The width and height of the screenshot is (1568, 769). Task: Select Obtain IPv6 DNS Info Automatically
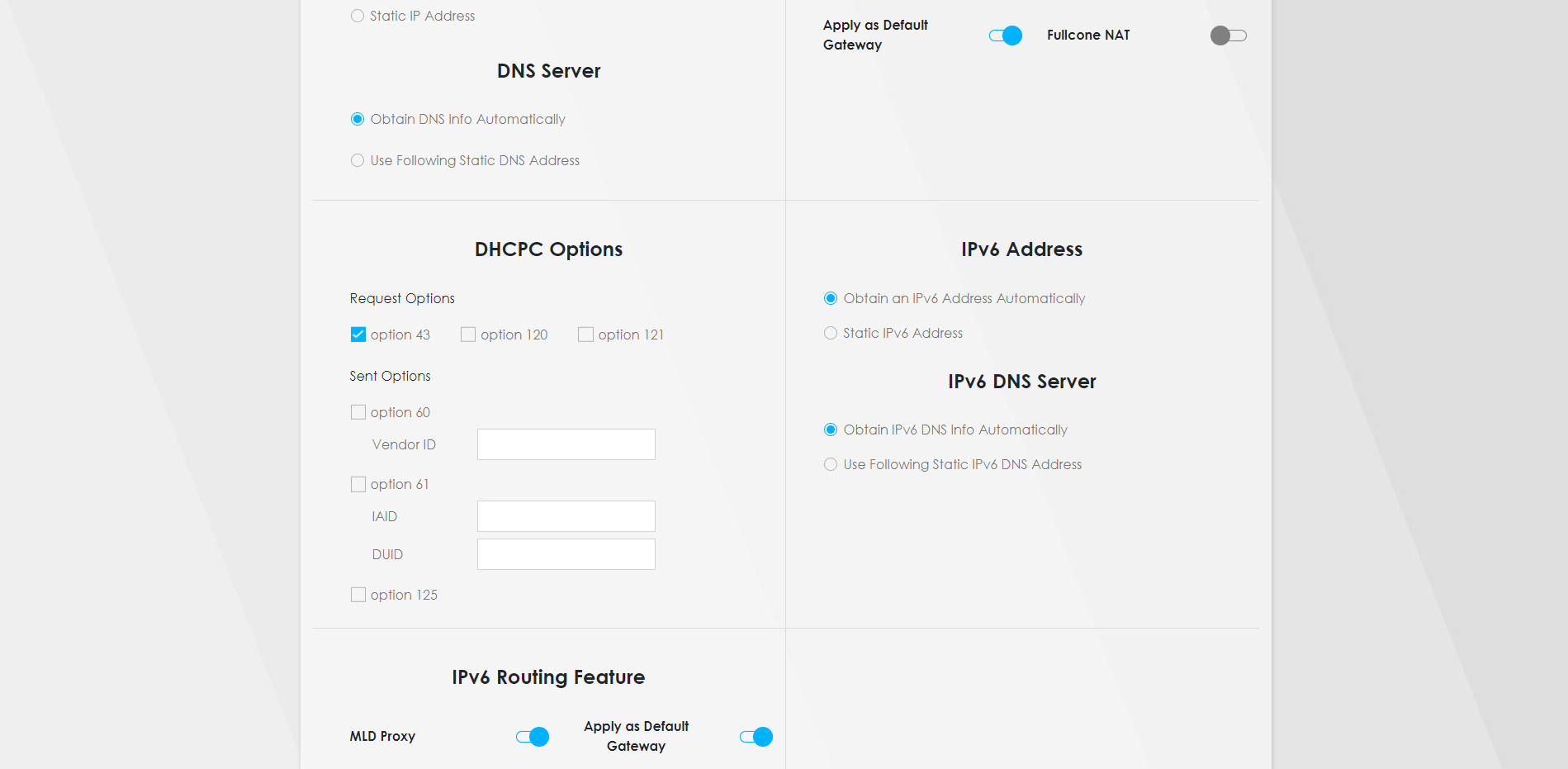coord(831,430)
